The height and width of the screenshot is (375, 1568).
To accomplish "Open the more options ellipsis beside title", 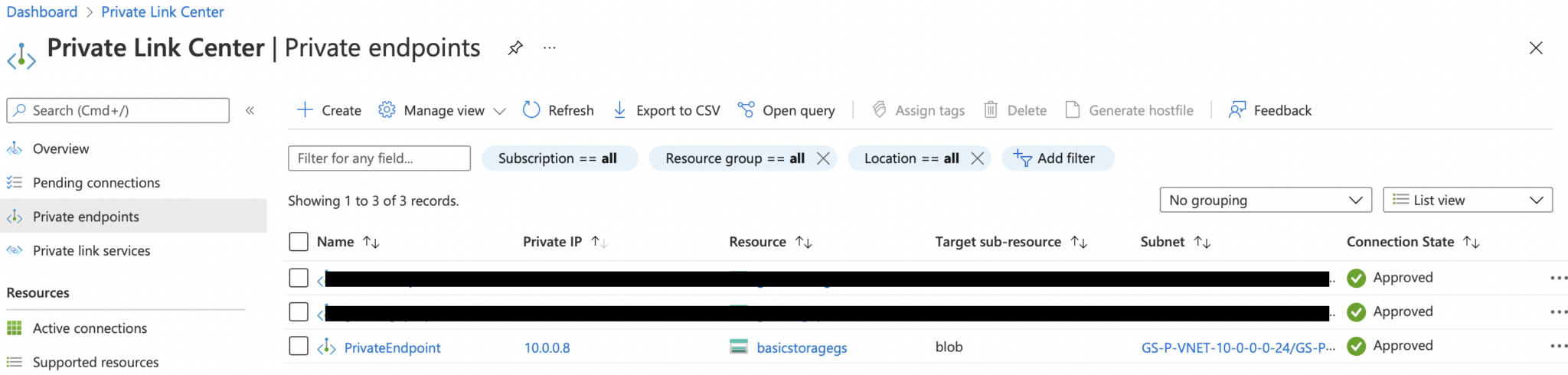I will point(550,48).
